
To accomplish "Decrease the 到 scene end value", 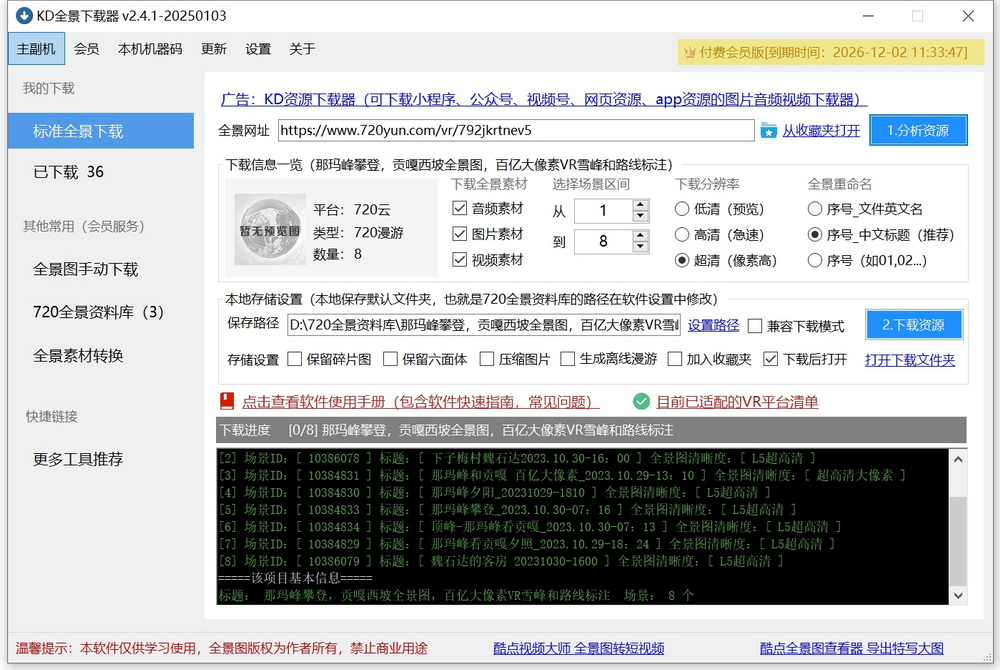I will 640,247.
